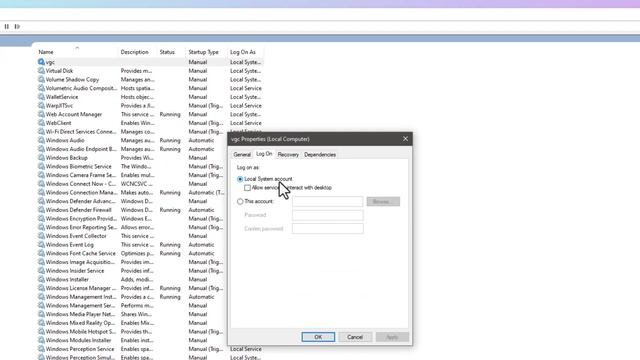Click the Windows Event Collector service icon

(41, 236)
